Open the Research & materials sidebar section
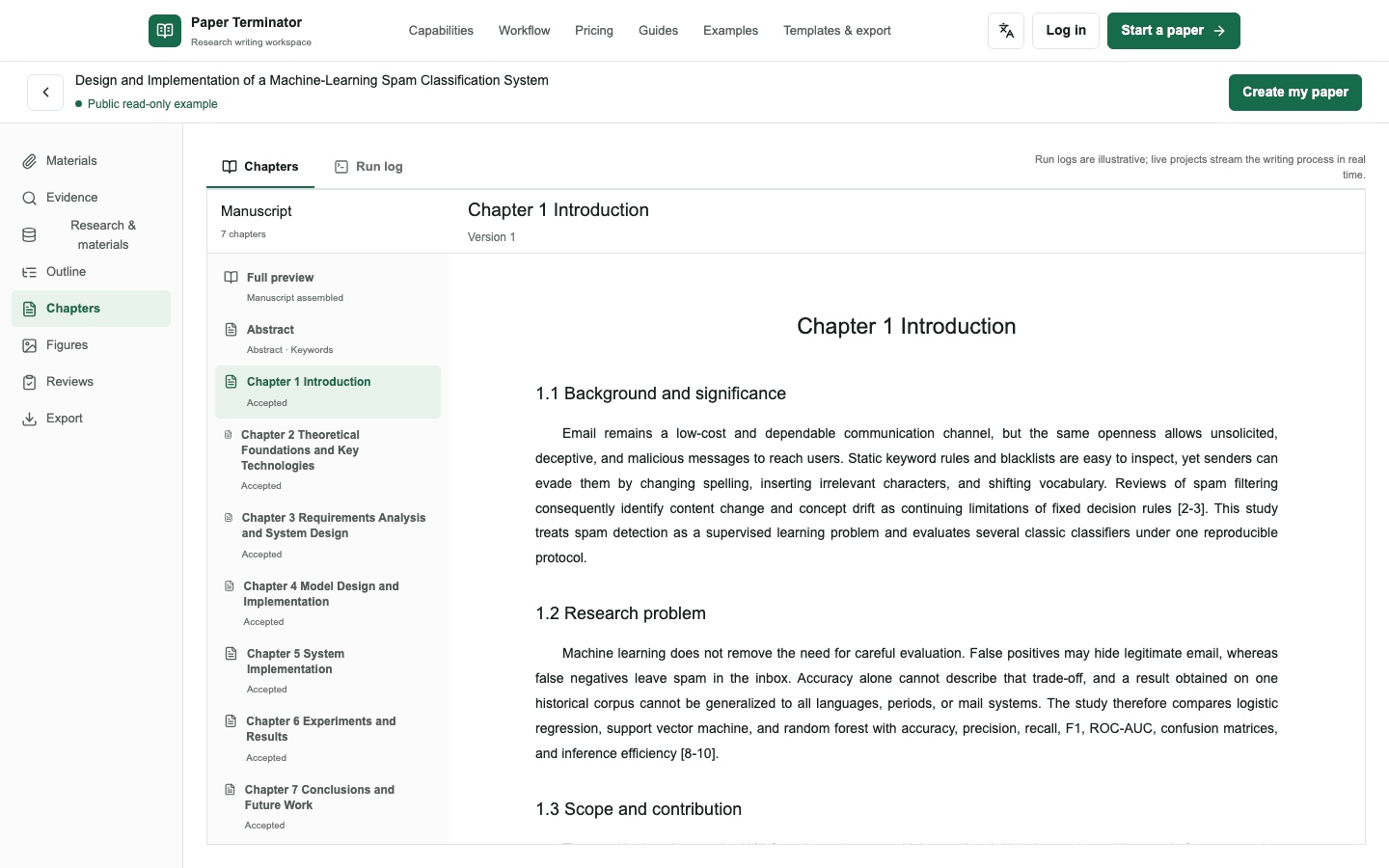1389x868 pixels. 92,235
